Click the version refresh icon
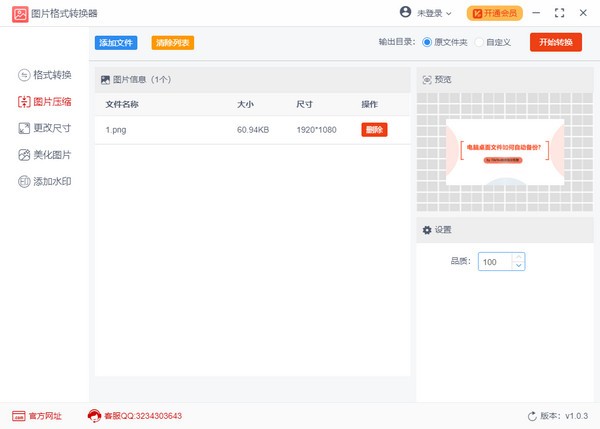 [x=531, y=416]
